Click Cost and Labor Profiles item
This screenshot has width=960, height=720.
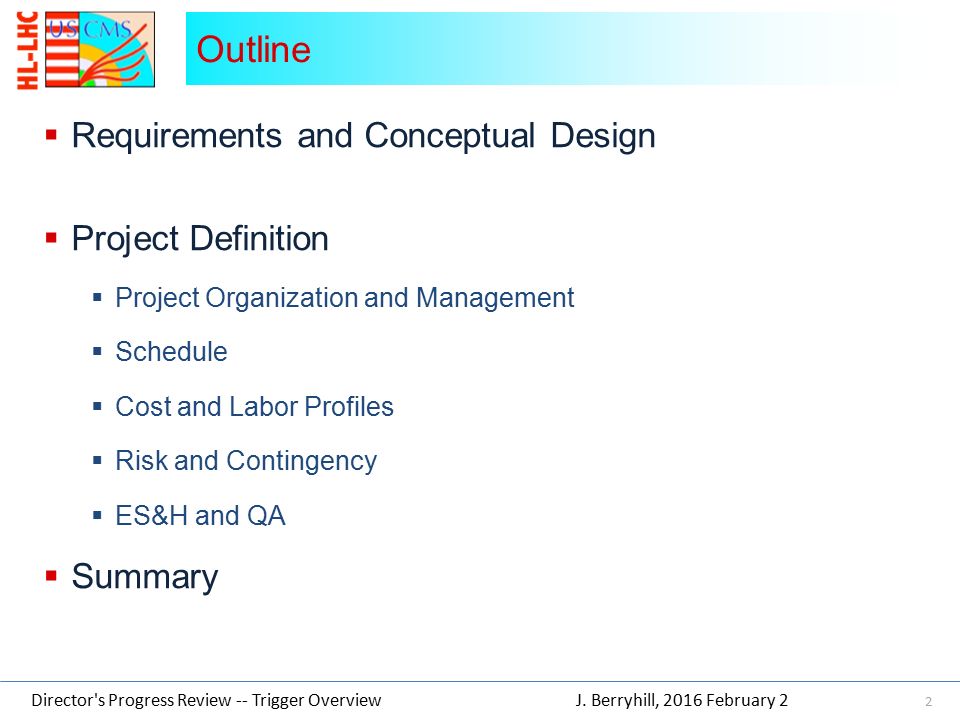254,407
